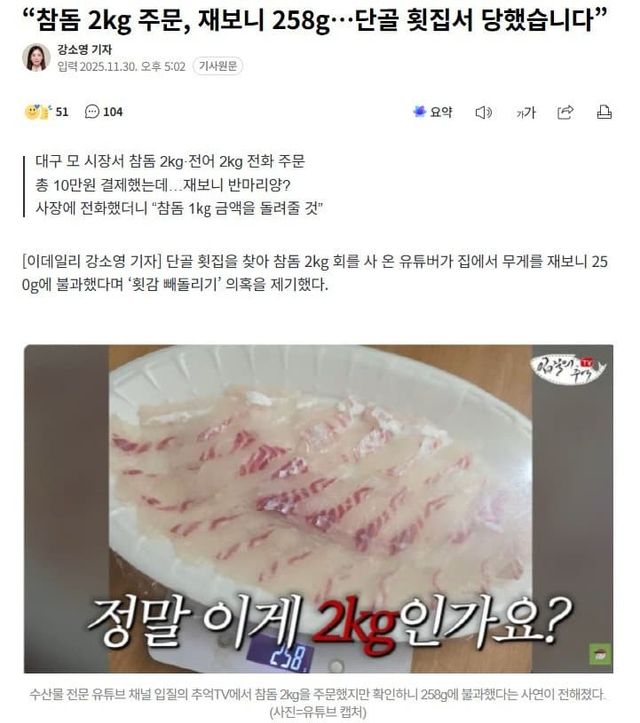
Task: Click the share icon
Action: point(565,112)
